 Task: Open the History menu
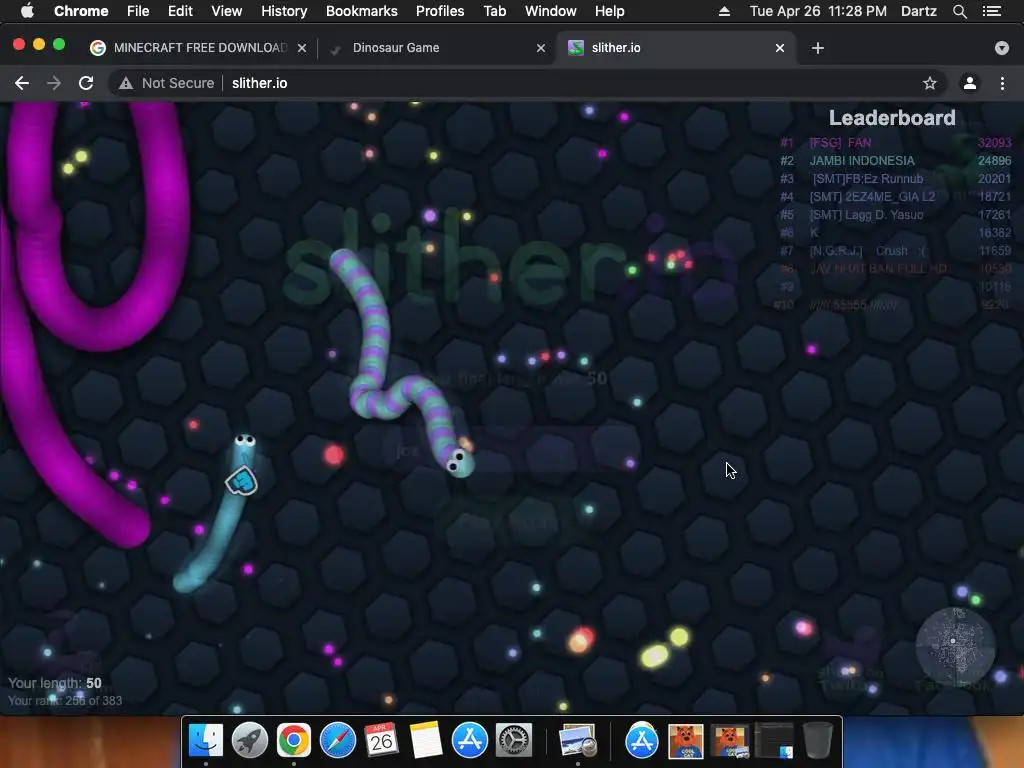pyautogui.click(x=284, y=11)
